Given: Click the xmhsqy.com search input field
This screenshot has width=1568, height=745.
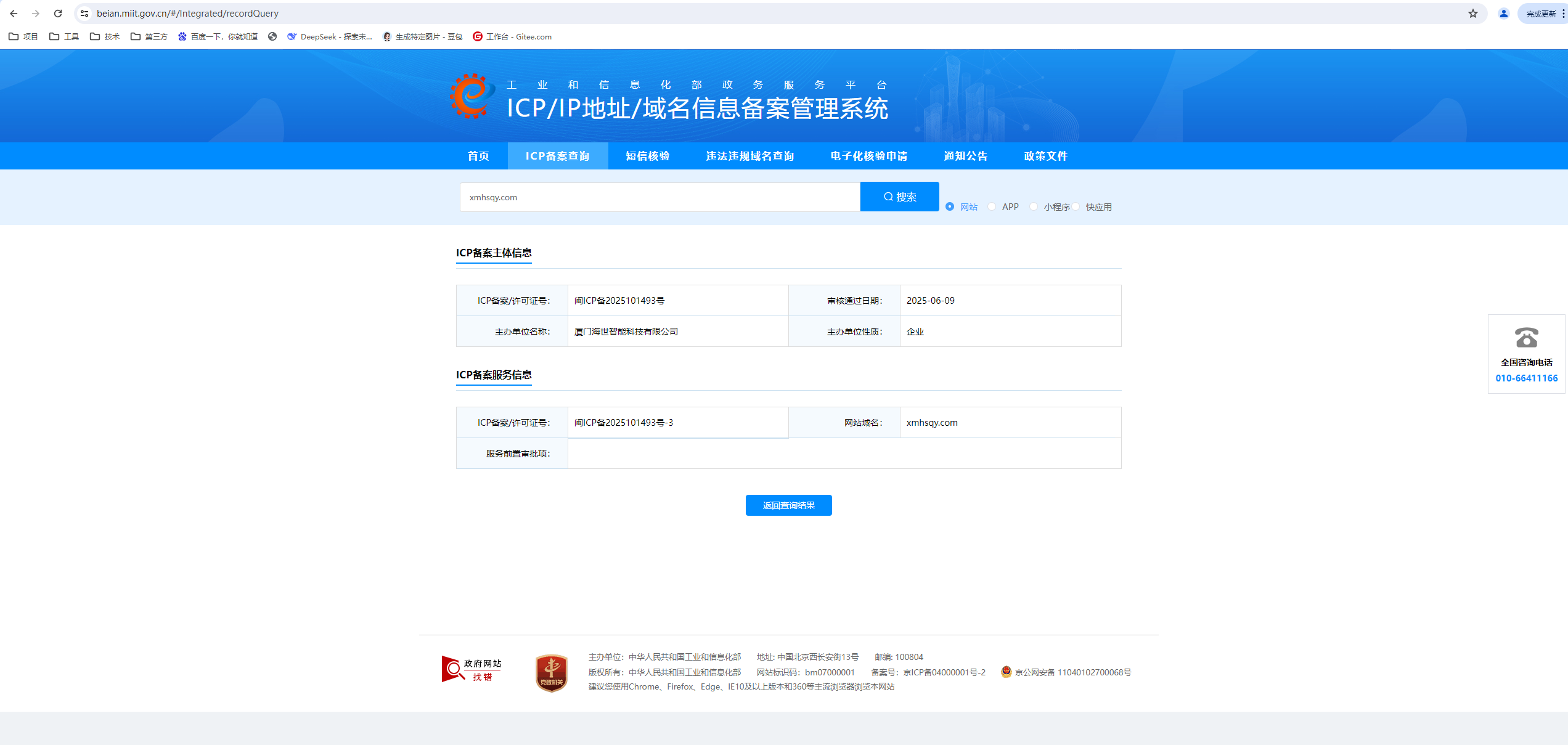Looking at the screenshot, I should (659, 197).
